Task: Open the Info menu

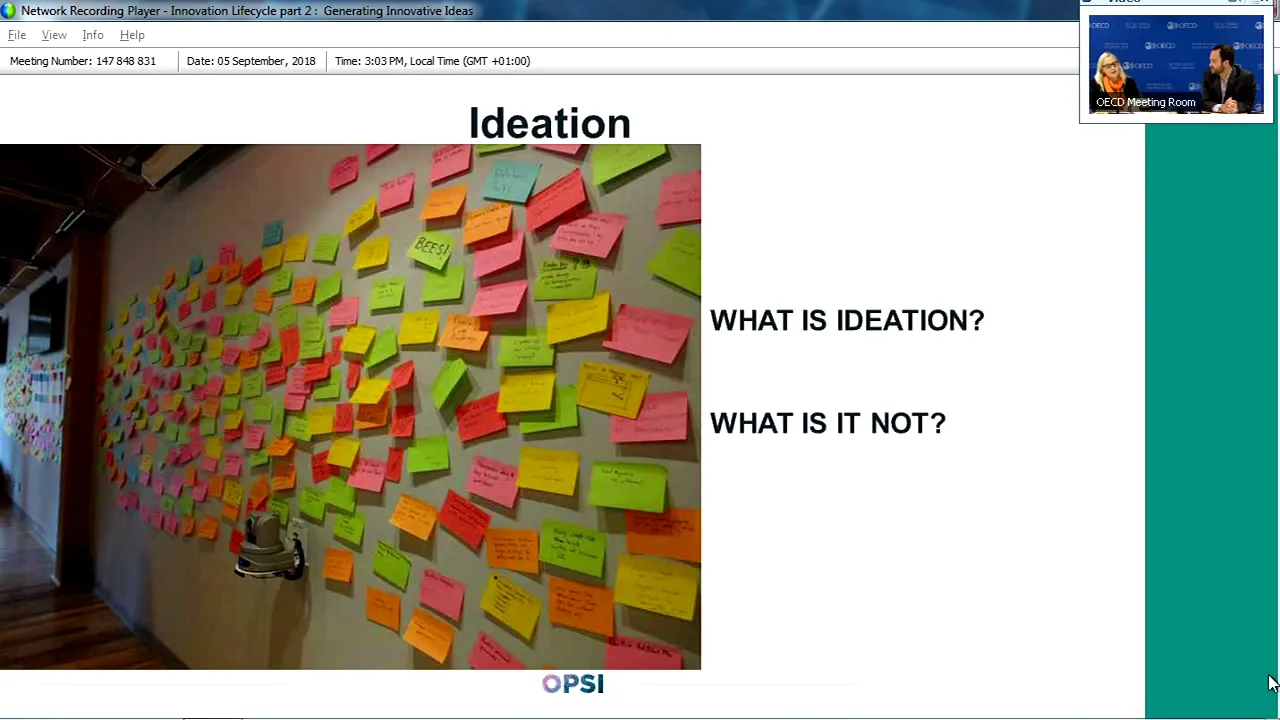Action: tap(93, 35)
